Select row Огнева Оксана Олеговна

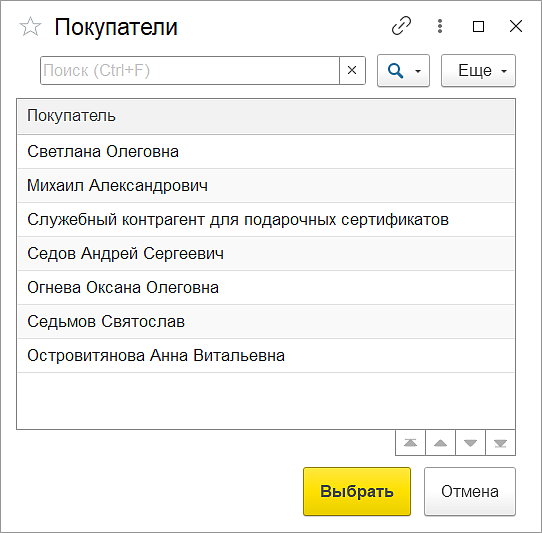tap(266, 288)
